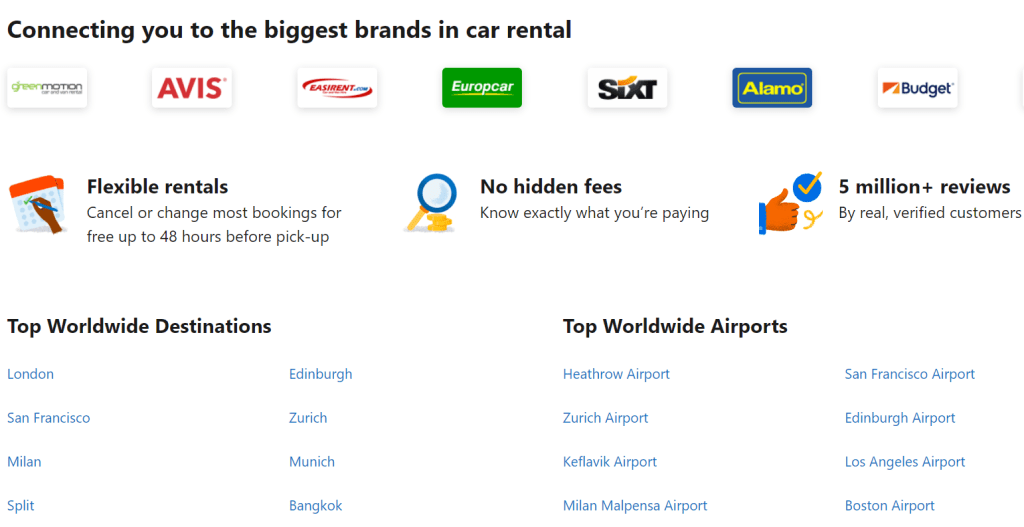Open the Heathrow Airport link

[616, 374]
